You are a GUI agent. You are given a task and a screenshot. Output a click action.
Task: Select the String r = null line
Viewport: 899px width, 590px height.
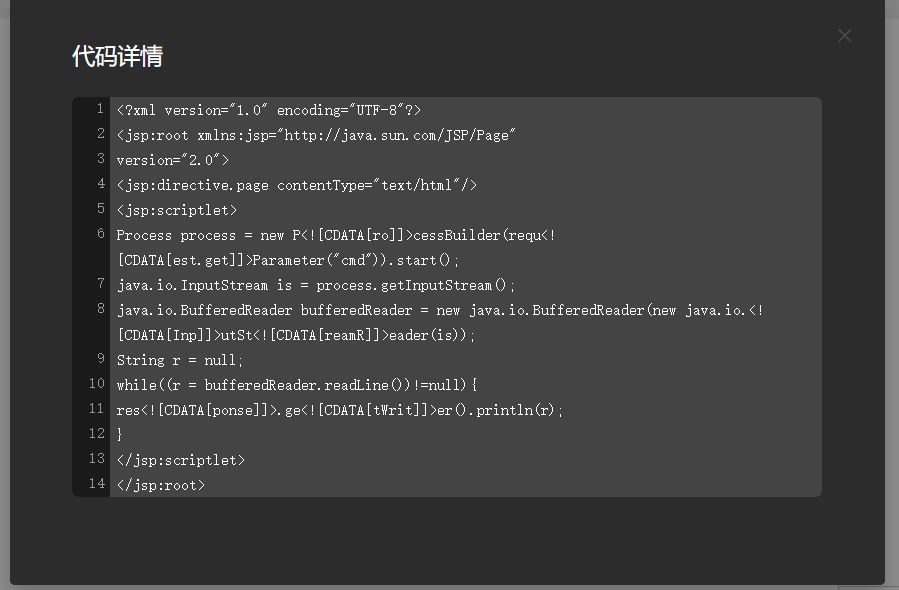[x=180, y=360]
